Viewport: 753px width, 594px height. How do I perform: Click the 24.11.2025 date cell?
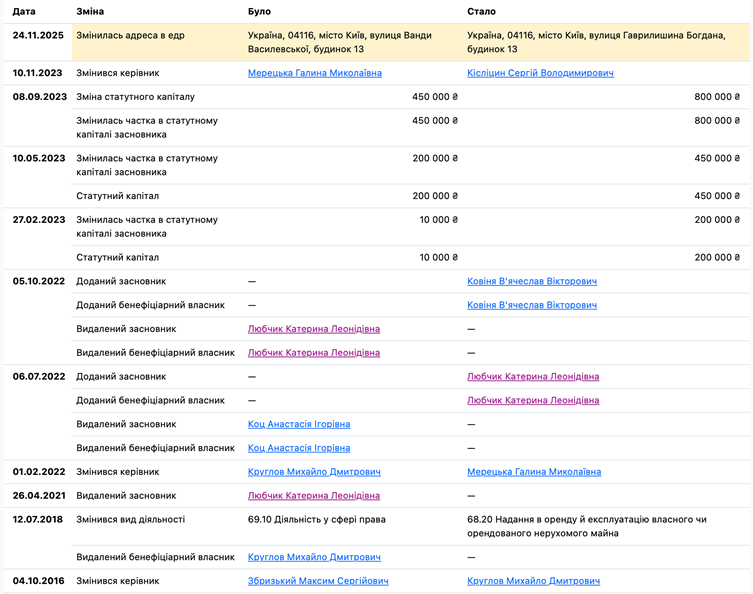click(x=38, y=35)
